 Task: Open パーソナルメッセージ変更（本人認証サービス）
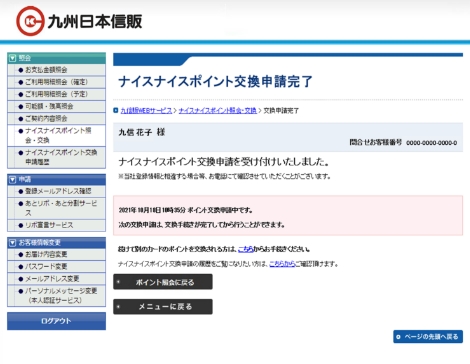[x=56, y=296]
